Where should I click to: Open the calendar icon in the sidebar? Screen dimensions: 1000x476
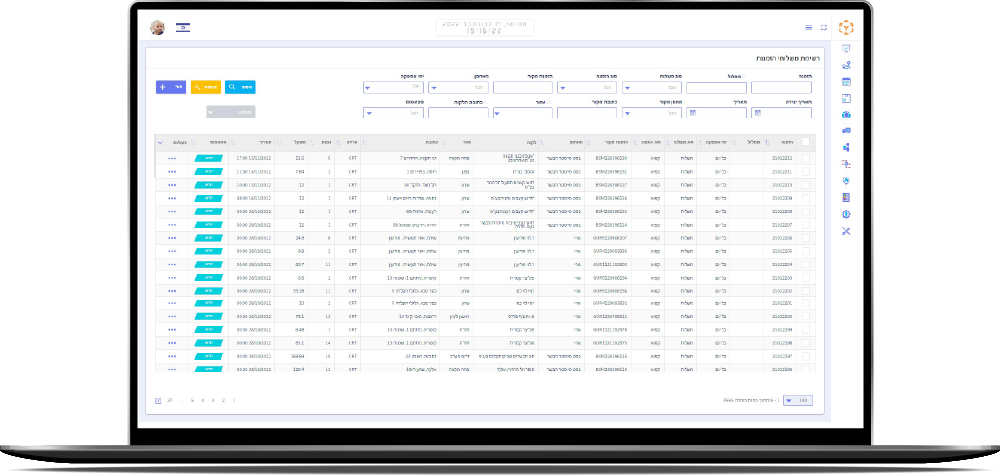click(x=846, y=82)
